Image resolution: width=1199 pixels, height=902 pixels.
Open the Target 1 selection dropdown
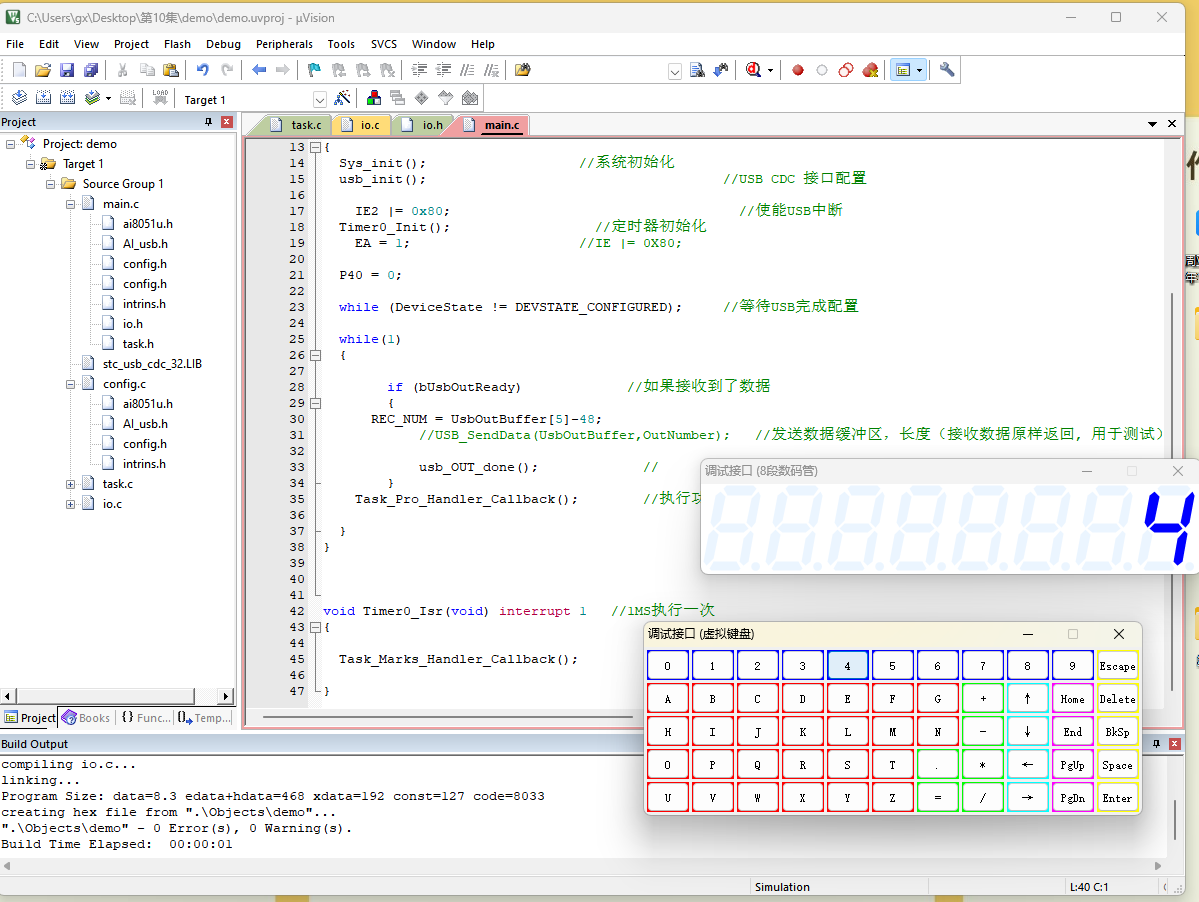320,100
